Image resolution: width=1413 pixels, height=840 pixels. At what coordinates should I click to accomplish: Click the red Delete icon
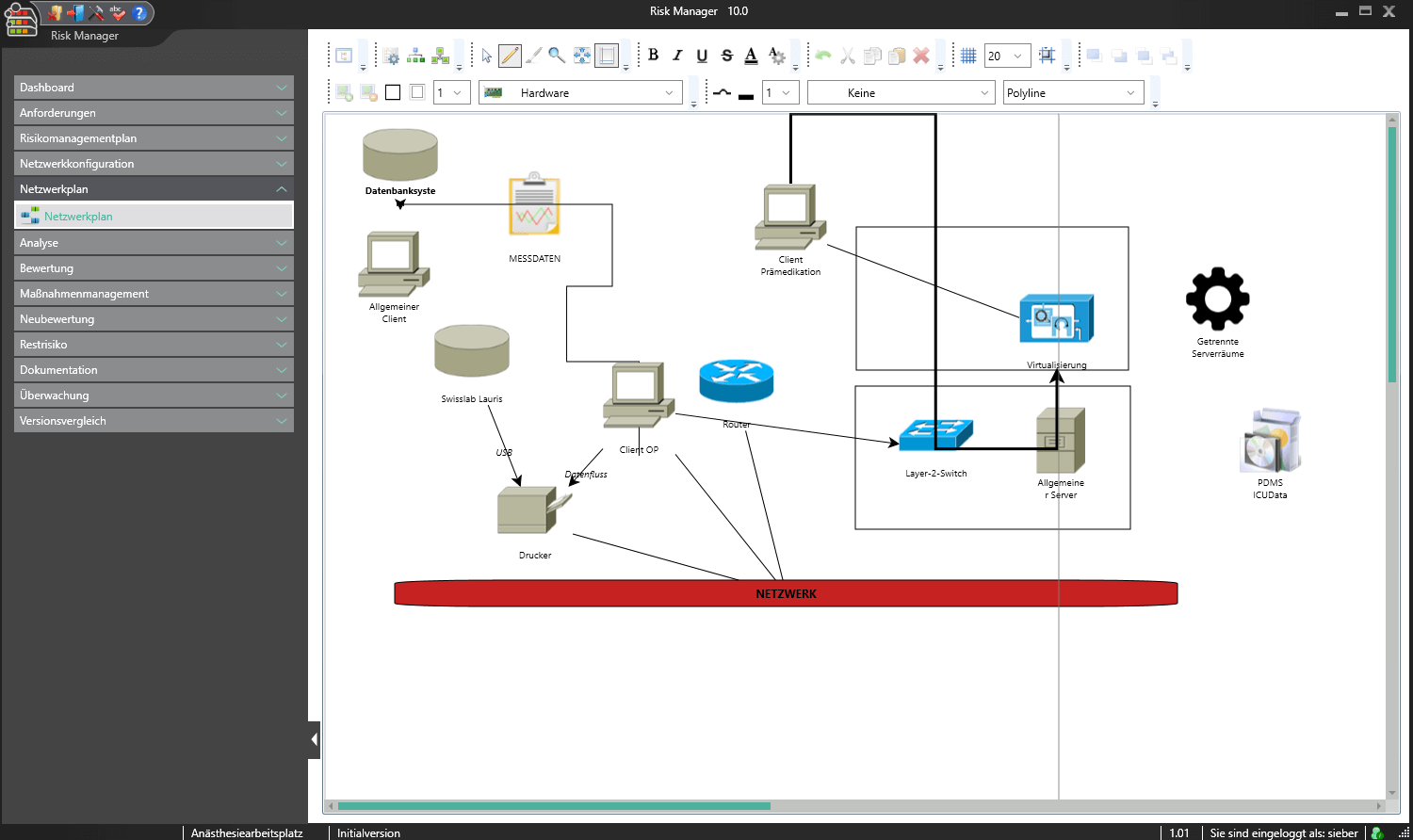(x=920, y=56)
